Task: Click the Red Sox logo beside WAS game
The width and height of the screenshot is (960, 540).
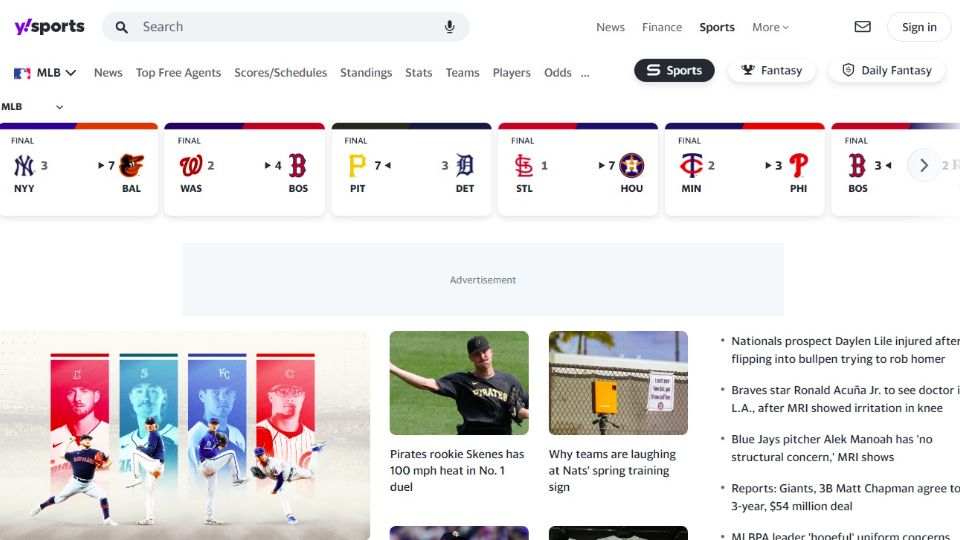Action: coord(298,165)
